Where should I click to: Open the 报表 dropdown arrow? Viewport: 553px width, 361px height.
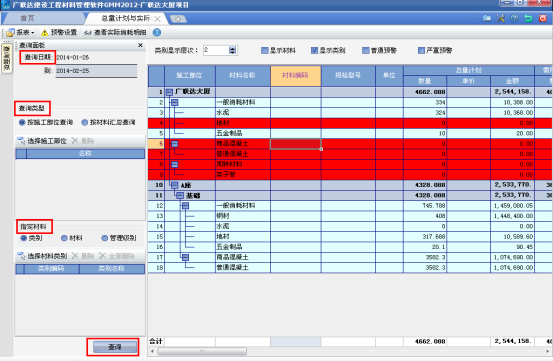point(33,33)
